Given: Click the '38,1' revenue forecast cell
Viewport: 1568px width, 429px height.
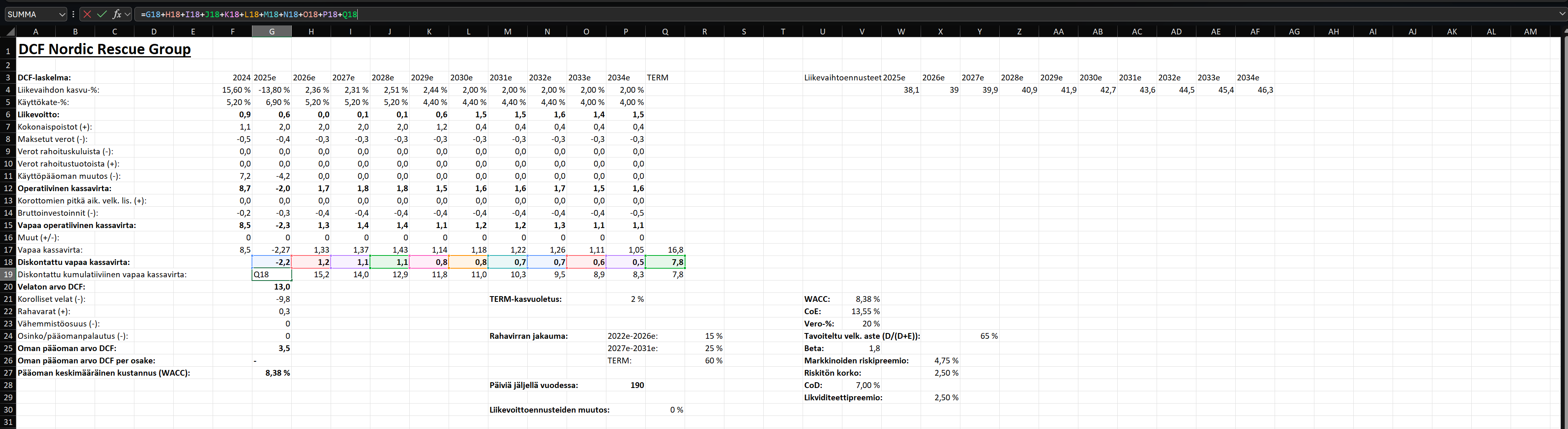Looking at the screenshot, I should [x=901, y=89].
